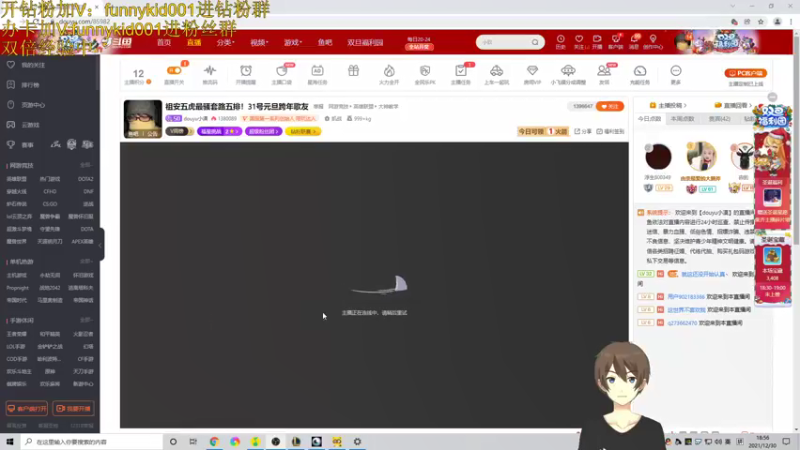This screenshot has width=800, height=450.
Task: Expand 全部 beside 网游竞技 section
Action: coord(85,165)
